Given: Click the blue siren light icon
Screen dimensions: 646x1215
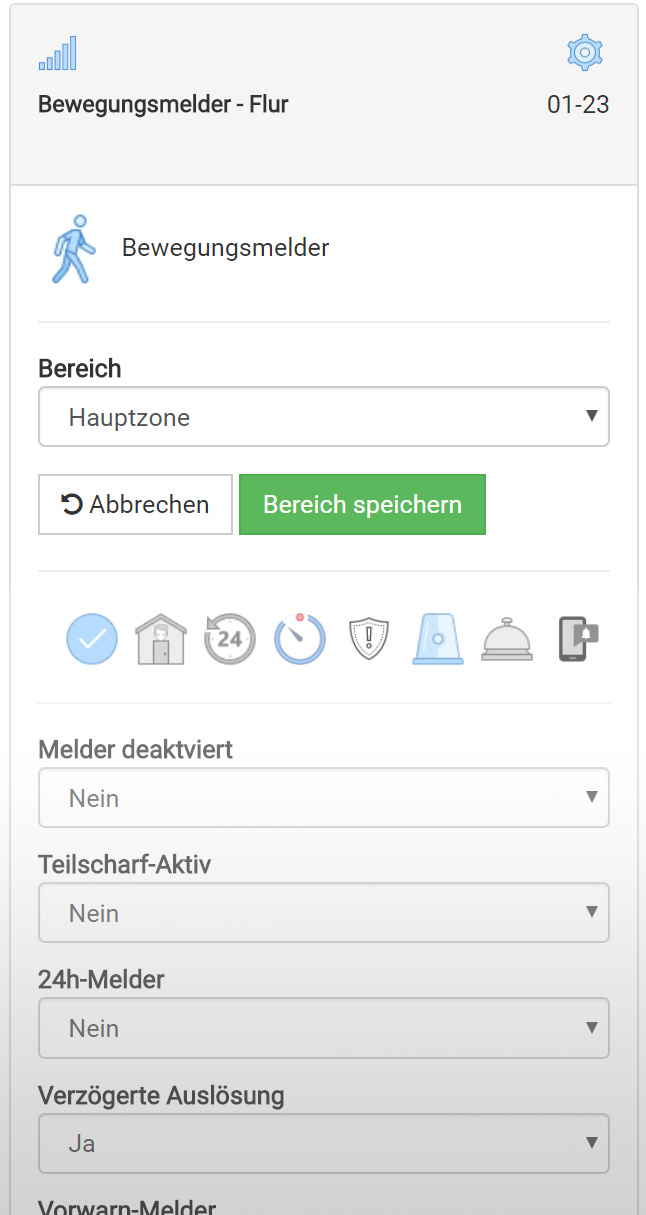Looking at the screenshot, I should coord(438,638).
